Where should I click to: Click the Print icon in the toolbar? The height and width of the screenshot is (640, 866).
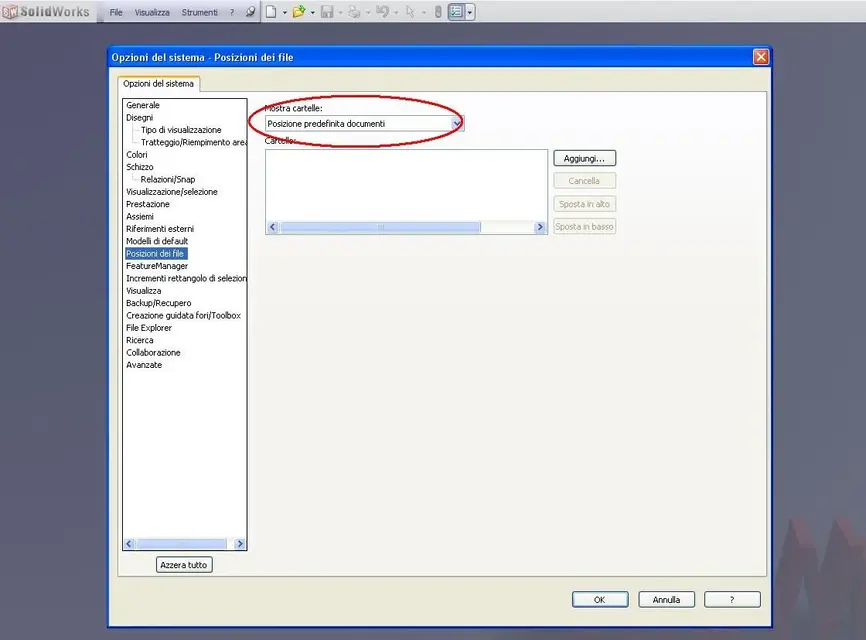354,12
